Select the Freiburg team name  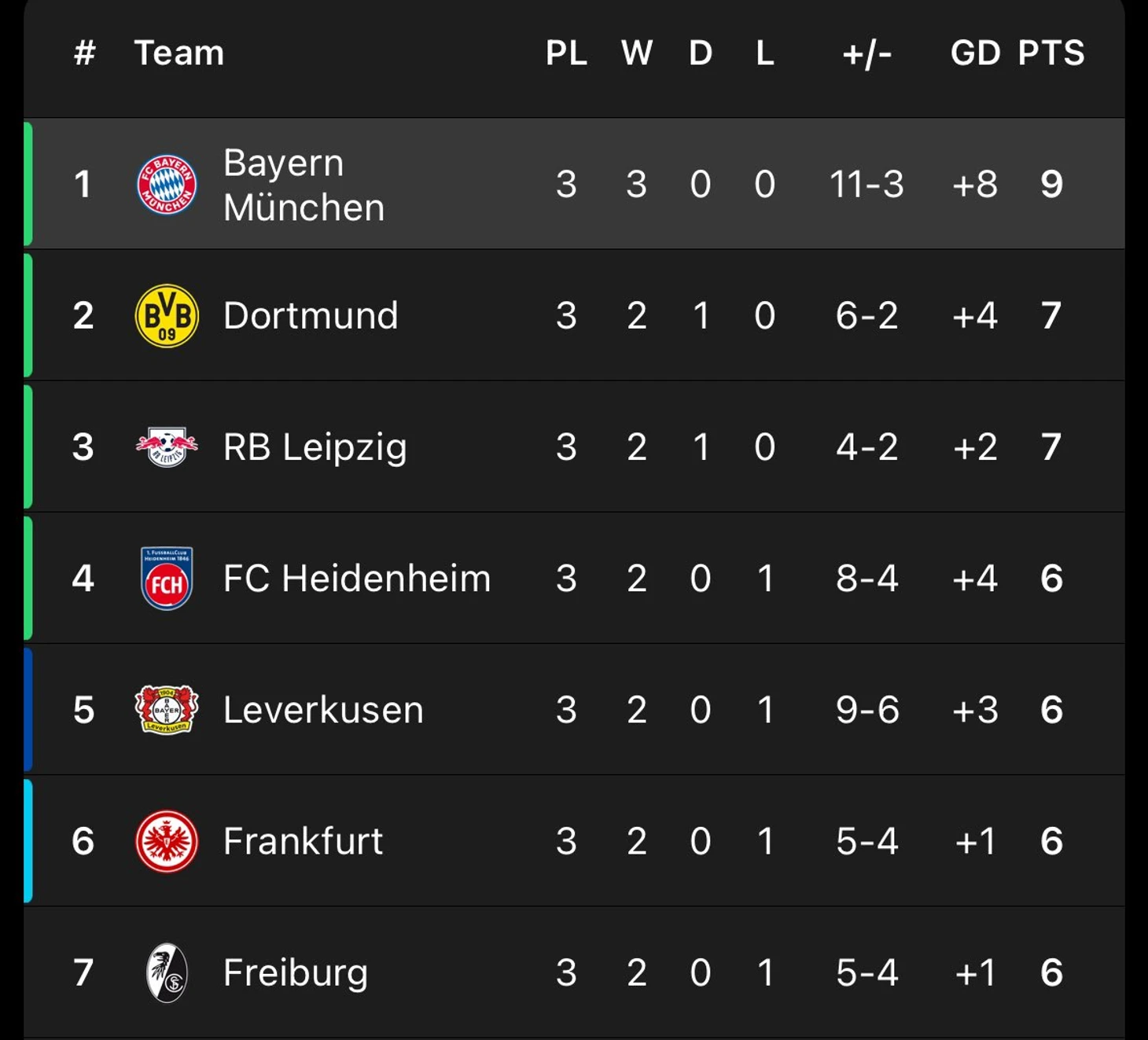pos(296,973)
